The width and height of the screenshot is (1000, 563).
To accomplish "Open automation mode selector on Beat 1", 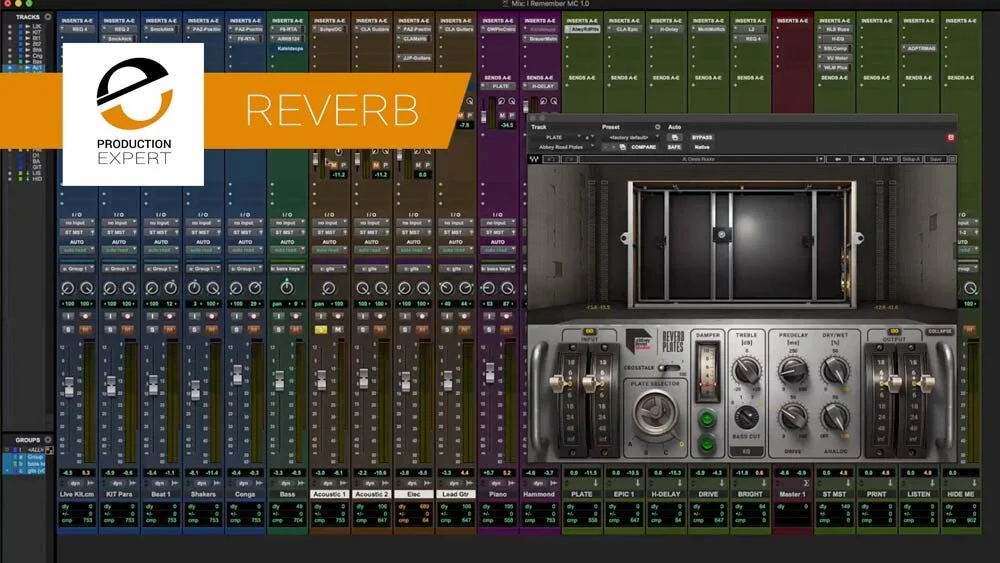I will [161, 251].
